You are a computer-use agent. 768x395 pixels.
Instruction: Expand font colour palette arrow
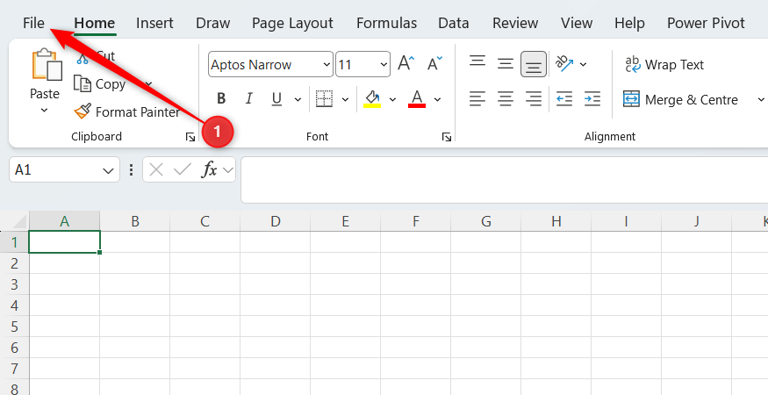click(x=437, y=99)
